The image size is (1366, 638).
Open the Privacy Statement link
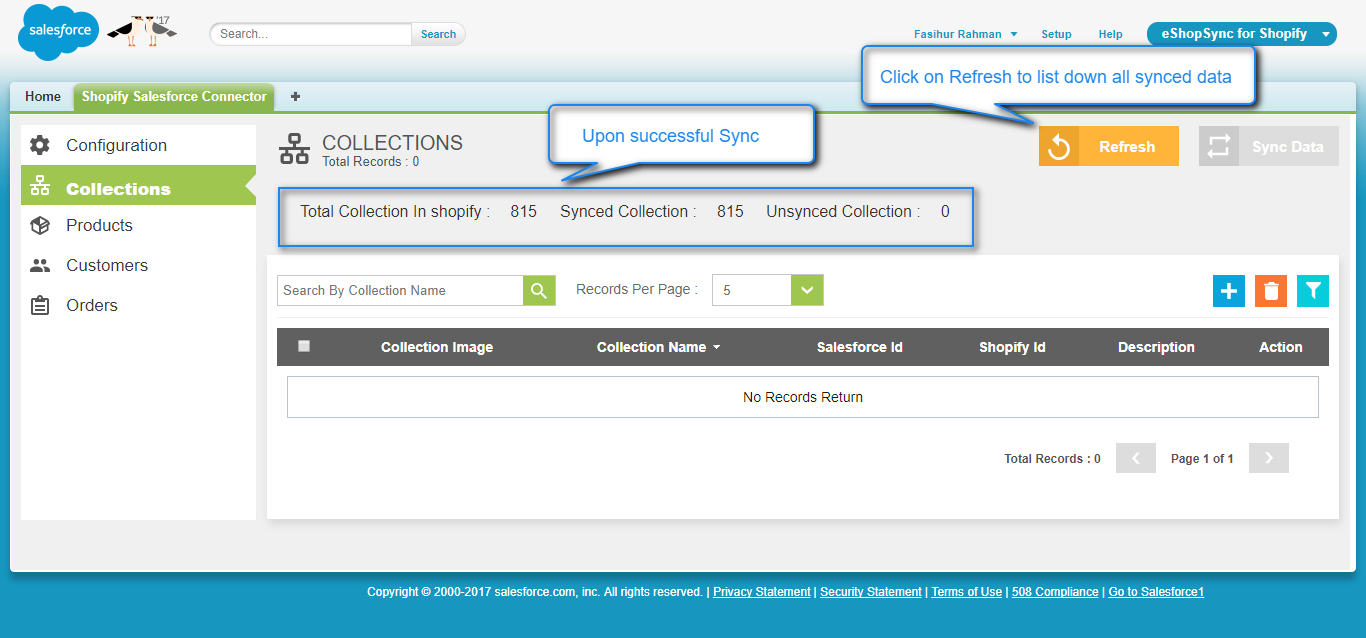pyautogui.click(x=761, y=592)
